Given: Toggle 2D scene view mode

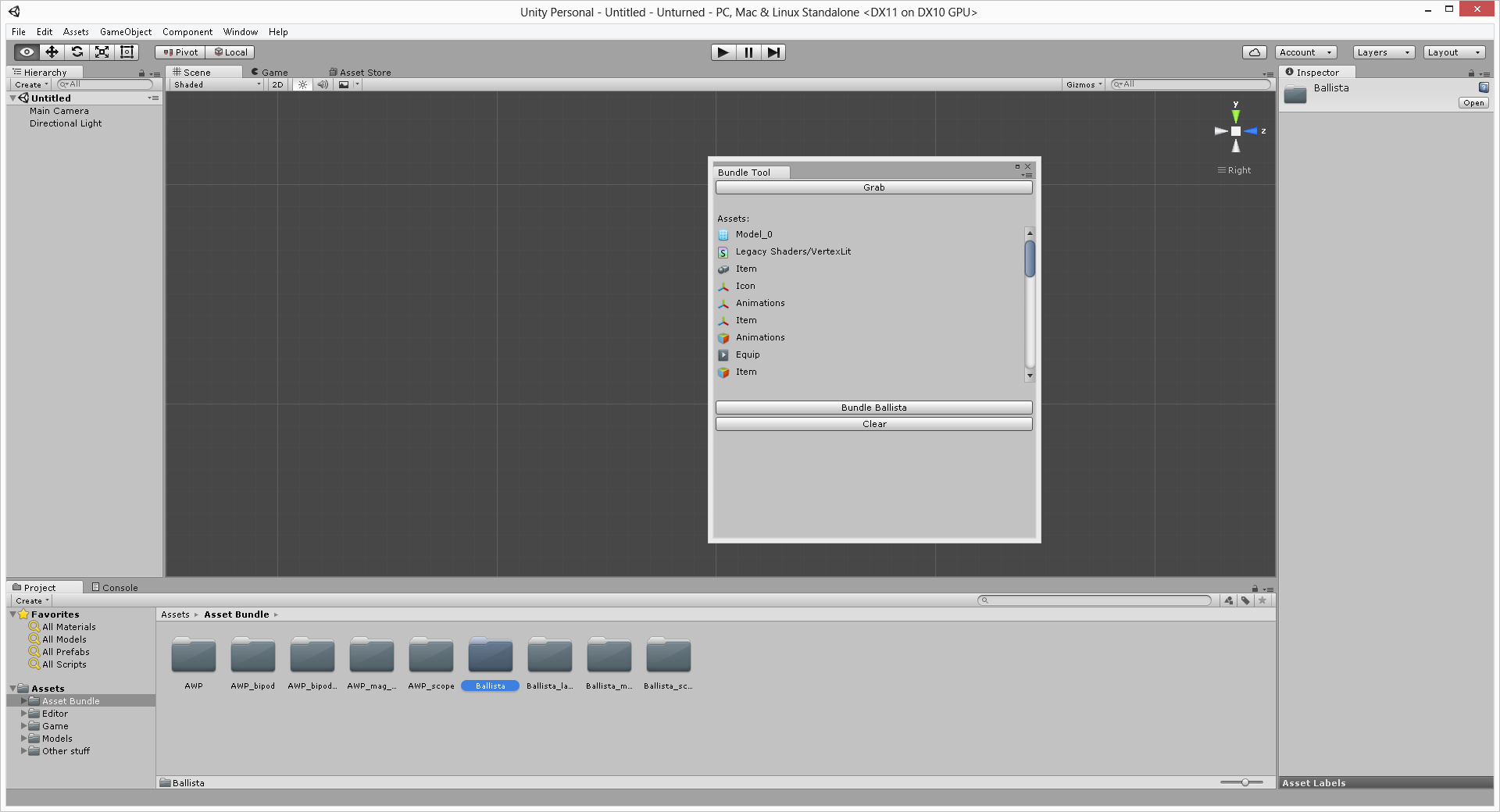Looking at the screenshot, I should pos(277,84).
